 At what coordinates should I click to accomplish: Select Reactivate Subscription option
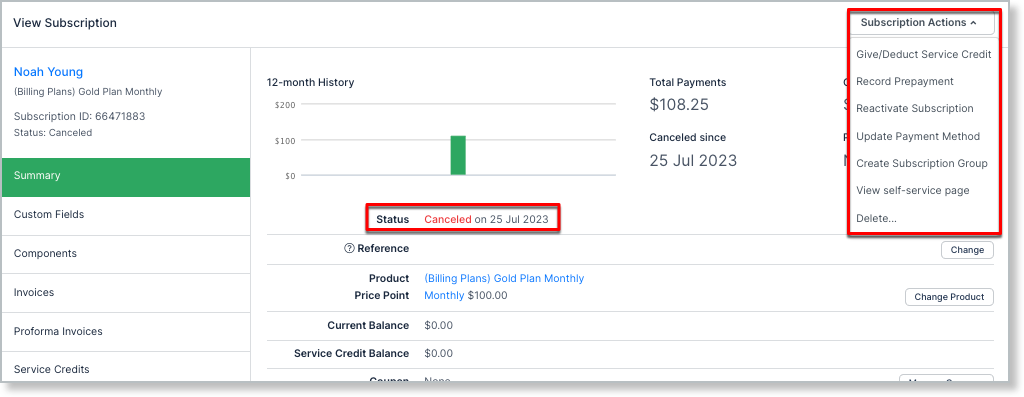tap(914, 108)
